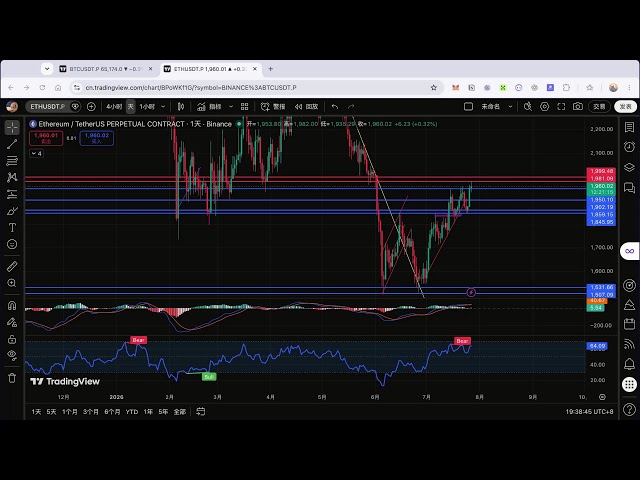Toggle magnet mode in left toolbar

coord(12,305)
